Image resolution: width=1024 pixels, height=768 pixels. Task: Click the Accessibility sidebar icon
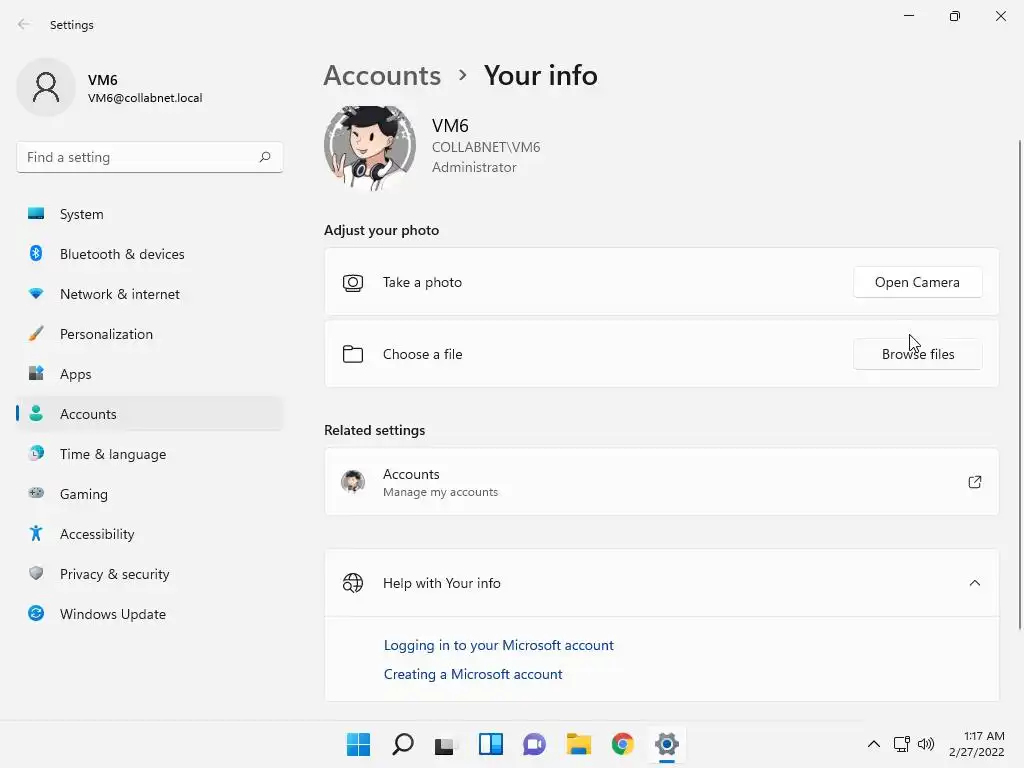(36, 534)
